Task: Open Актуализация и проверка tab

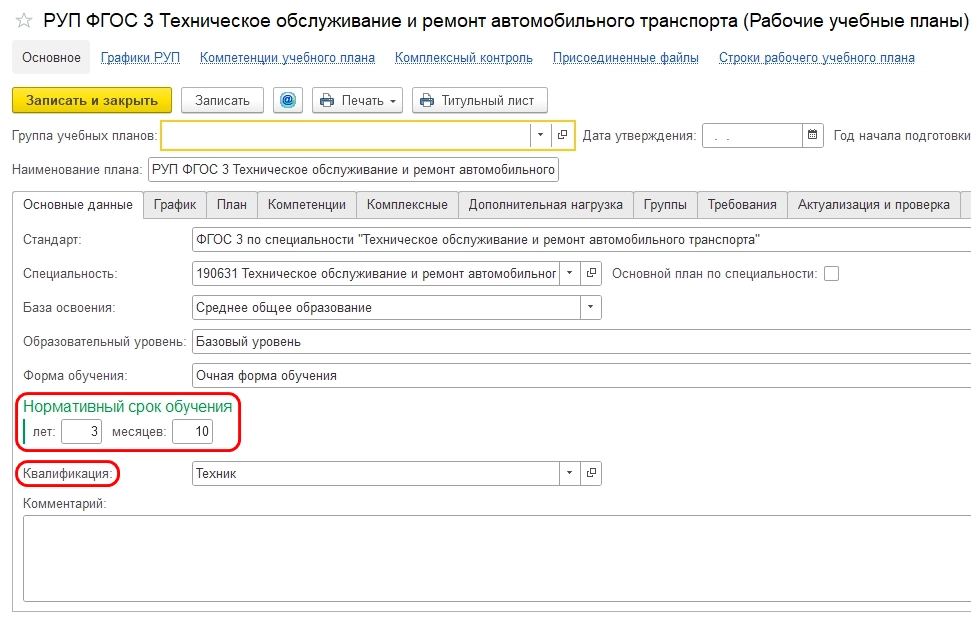Action: pyautogui.click(x=873, y=205)
